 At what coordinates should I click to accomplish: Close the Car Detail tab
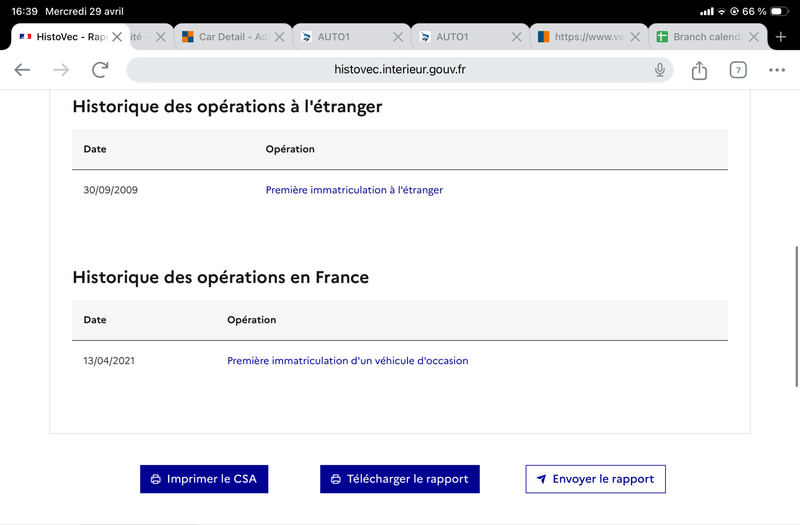click(x=279, y=37)
